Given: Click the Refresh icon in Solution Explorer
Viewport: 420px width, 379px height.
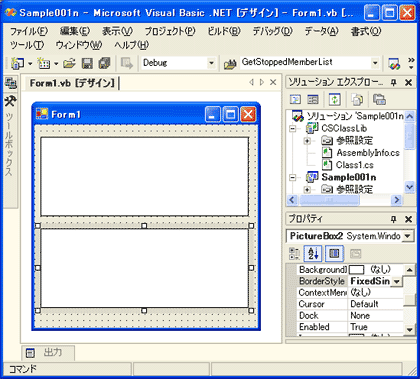Looking at the screenshot, I should [335, 99].
